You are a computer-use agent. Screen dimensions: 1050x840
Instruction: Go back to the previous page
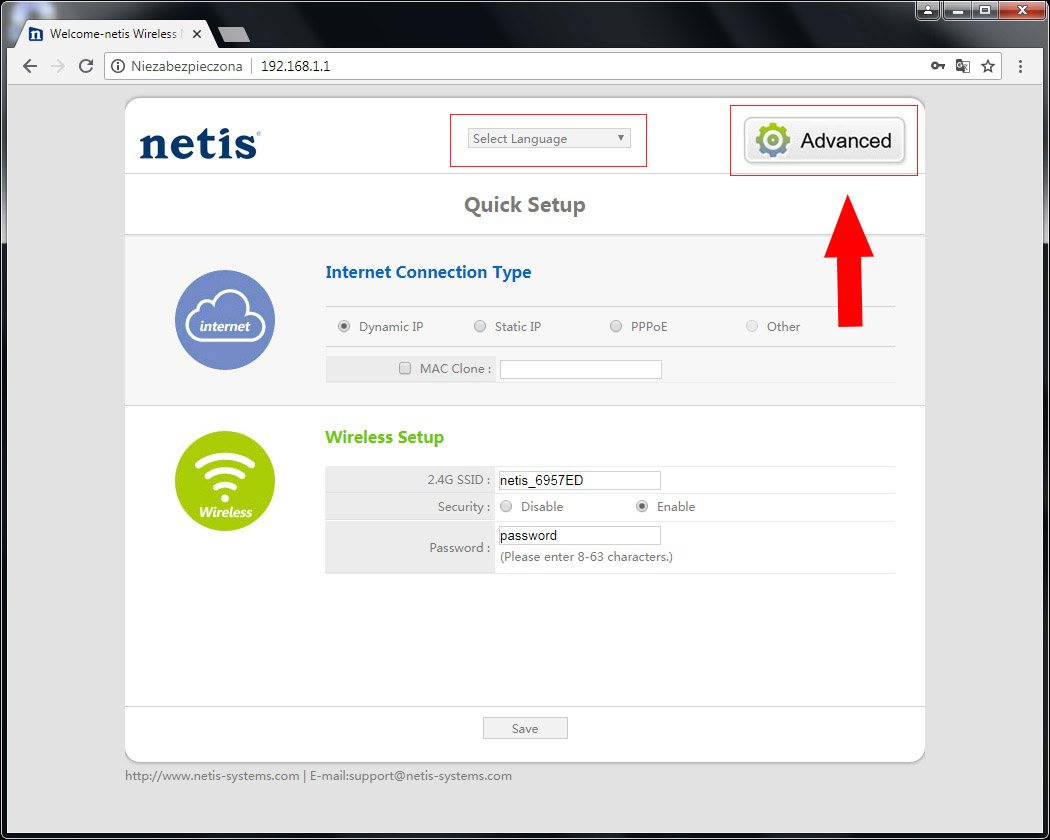30,66
